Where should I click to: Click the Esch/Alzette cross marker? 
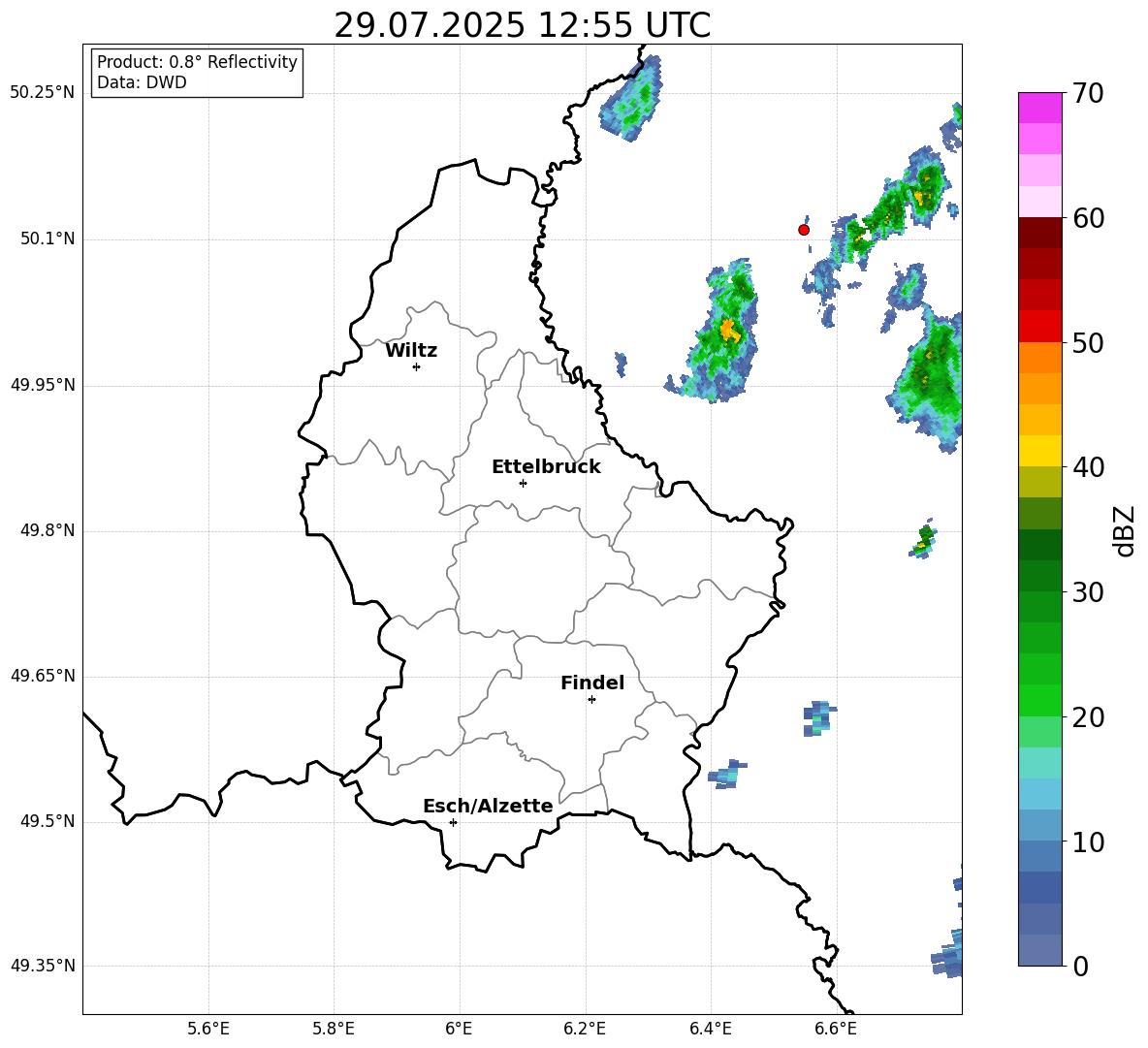click(x=453, y=822)
